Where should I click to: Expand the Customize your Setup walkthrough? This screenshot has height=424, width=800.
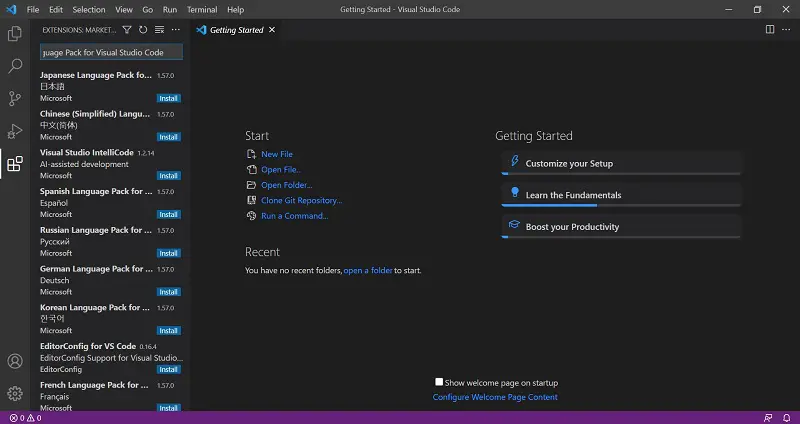coord(621,163)
